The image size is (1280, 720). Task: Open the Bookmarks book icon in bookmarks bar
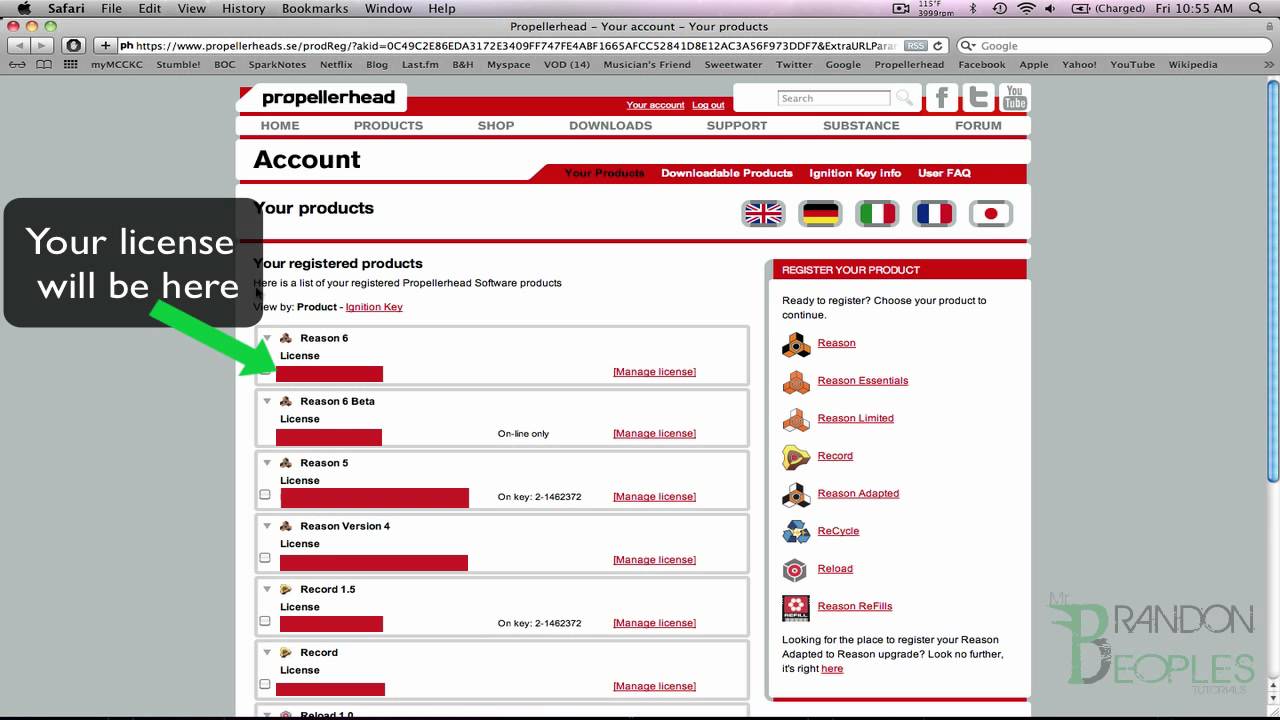pos(44,65)
